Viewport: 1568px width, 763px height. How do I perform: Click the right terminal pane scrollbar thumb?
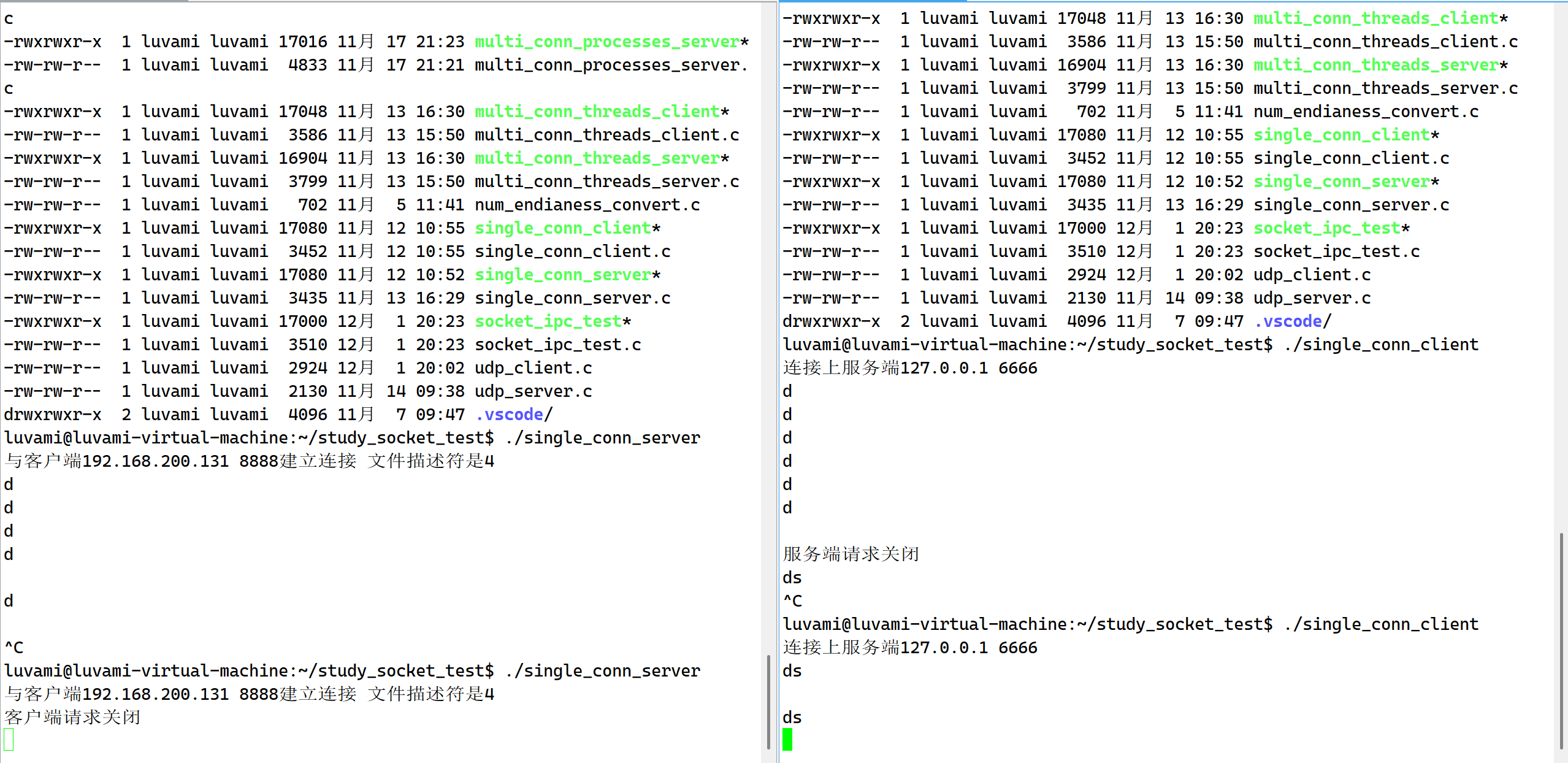pyautogui.click(x=1561, y=640)
